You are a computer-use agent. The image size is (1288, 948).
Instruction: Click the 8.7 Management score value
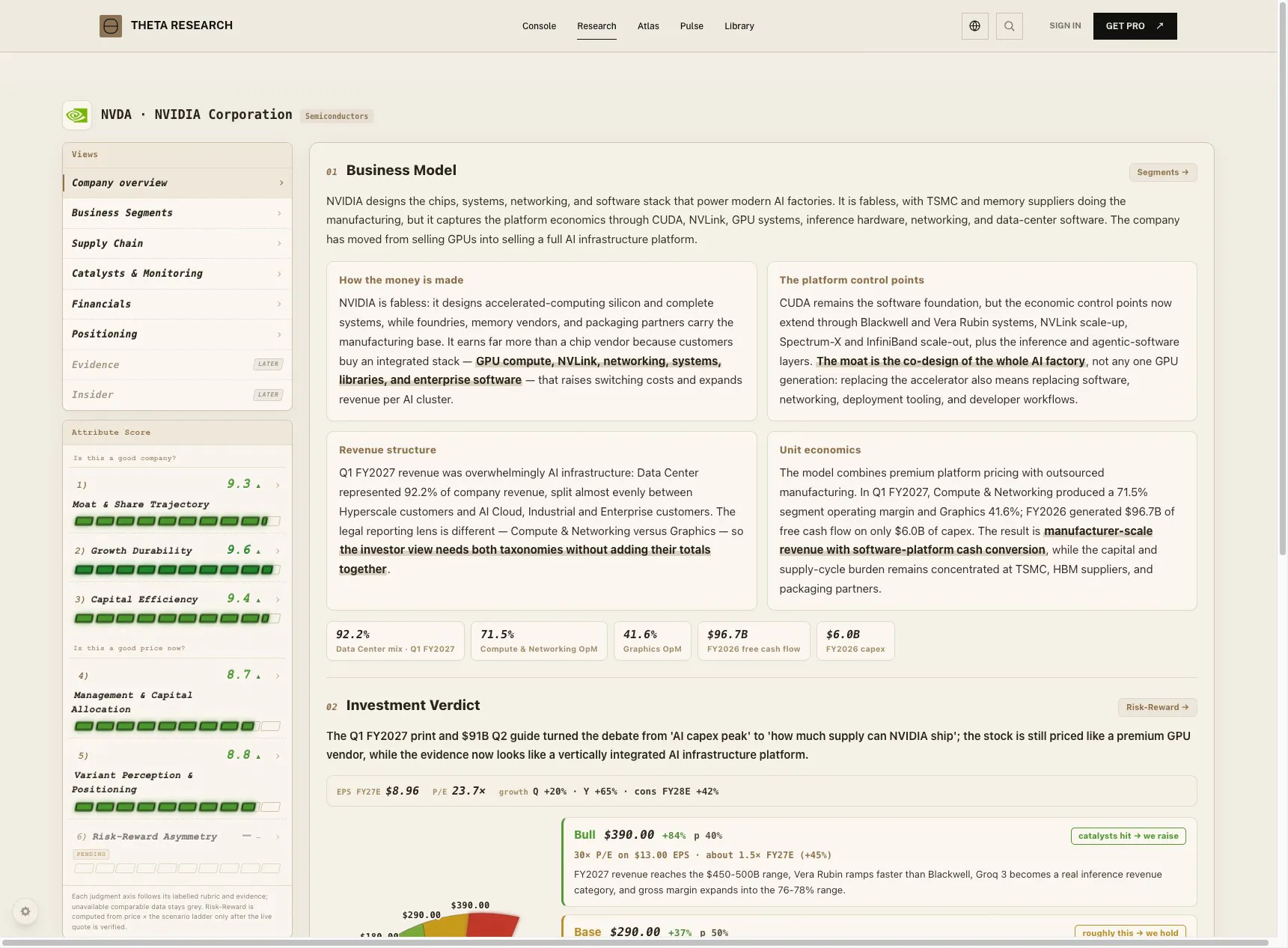(x=239, y=675)
